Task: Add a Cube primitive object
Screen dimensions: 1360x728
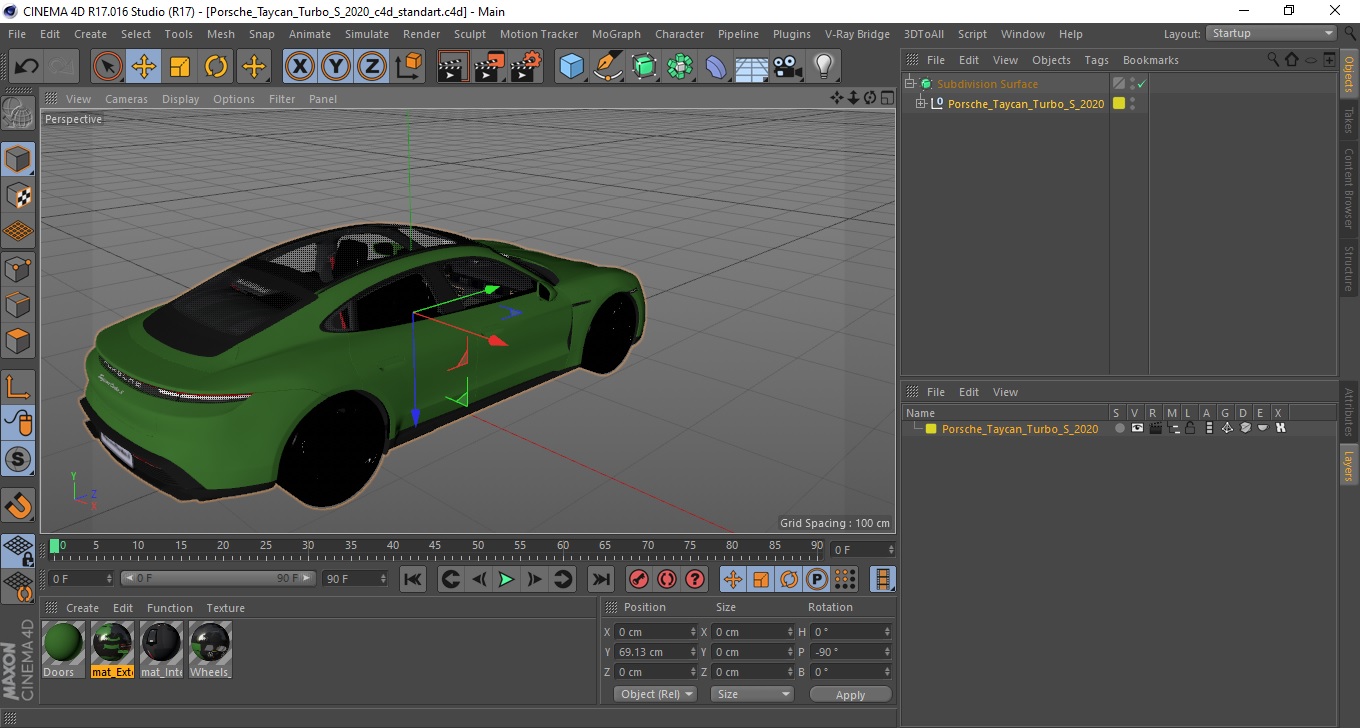Action: point(572,67)
